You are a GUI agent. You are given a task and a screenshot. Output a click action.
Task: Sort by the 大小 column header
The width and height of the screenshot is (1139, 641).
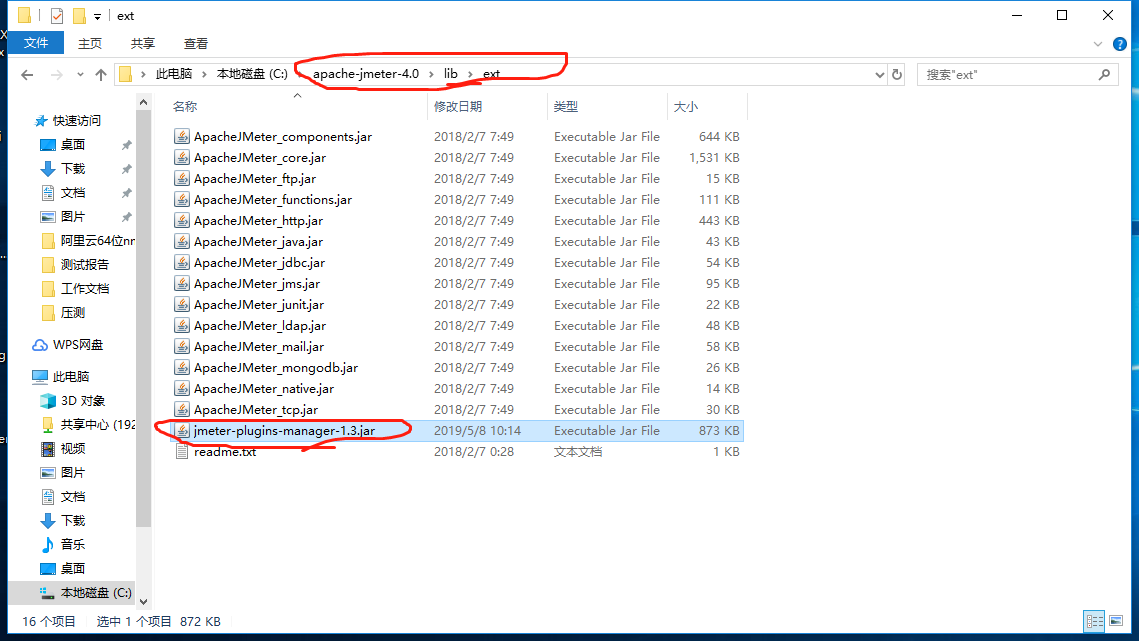(x=685, y=106)
